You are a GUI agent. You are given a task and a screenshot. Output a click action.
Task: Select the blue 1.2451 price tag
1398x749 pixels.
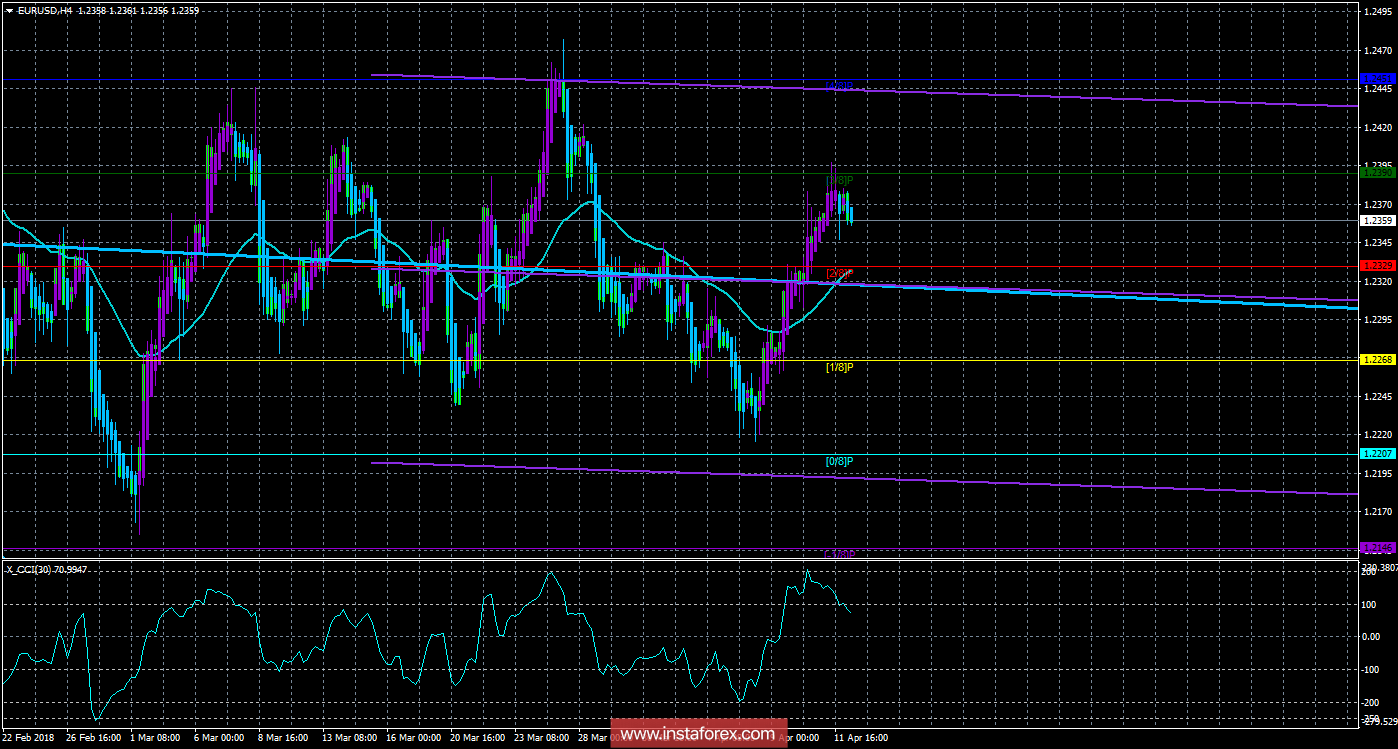tap(1377, 78)
